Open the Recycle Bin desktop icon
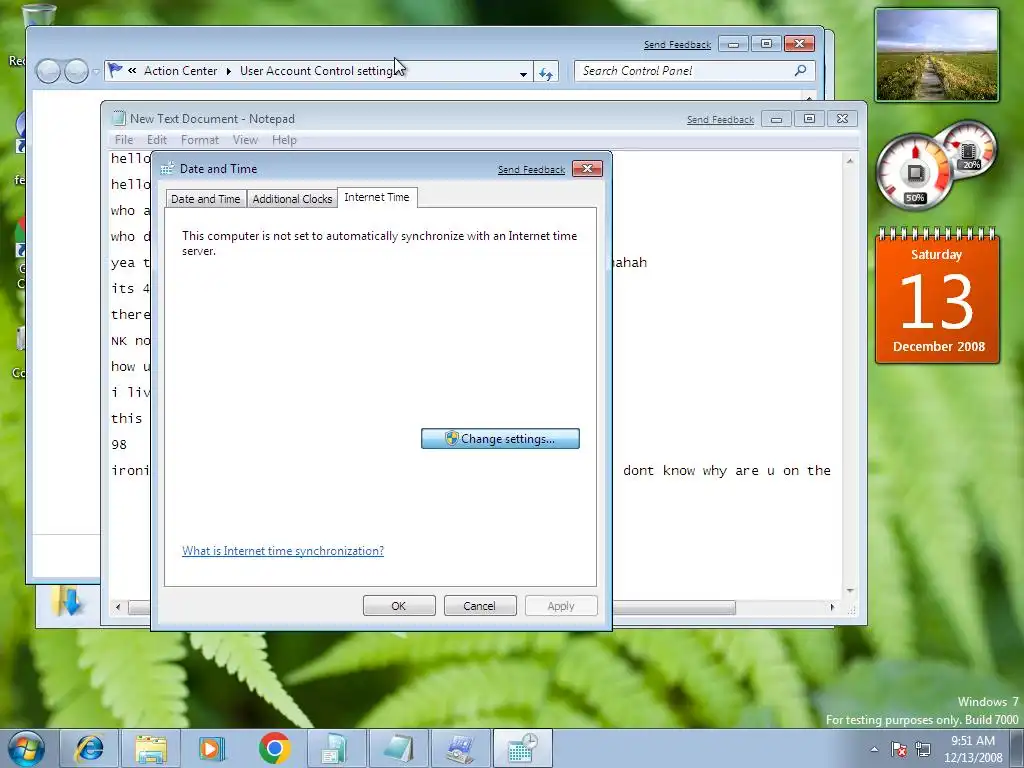Screen dimensions: 1024x768 [38, 16]
